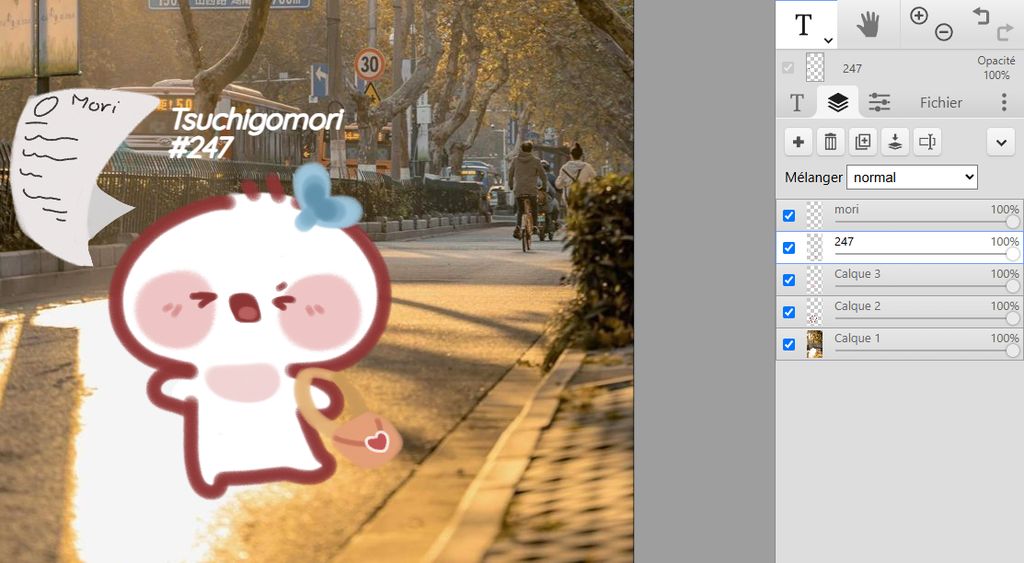Delete the selected layer
Image resolution: width=1024 pixels, height=563 pixels.
pyautogui.click(x=830, y=142)
